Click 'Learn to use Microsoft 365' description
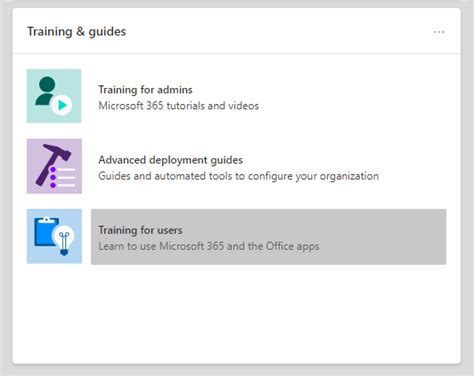This screenshot has width=474, height=376. pos(209,246)
